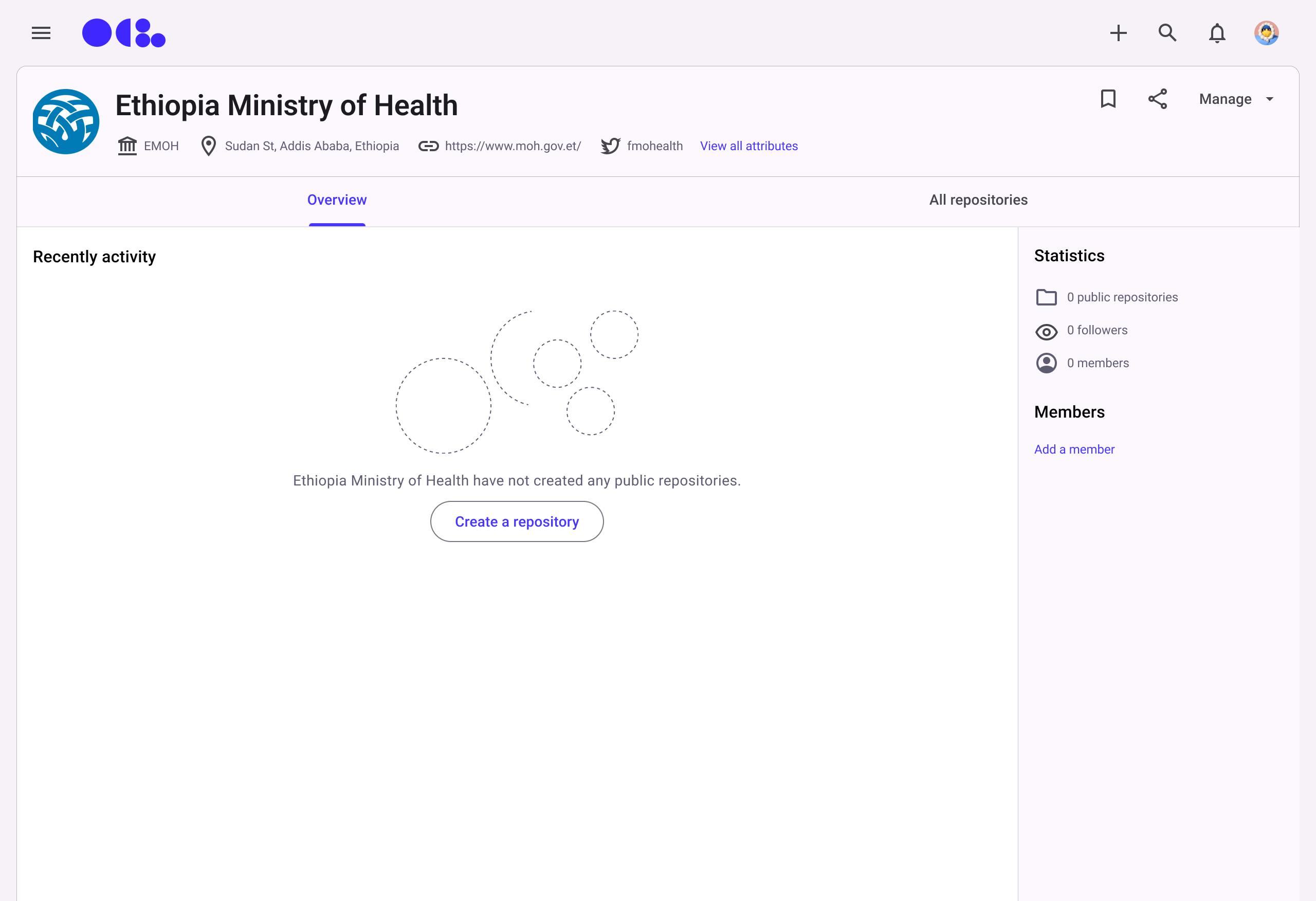The image size is (1316, 901).
Task: Click the location pin icon
Action: 208,146
